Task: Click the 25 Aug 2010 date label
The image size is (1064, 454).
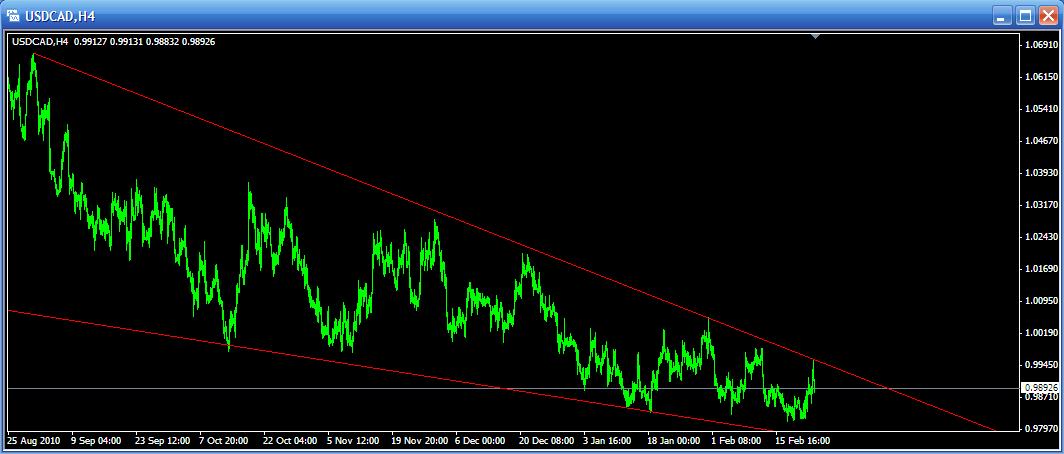Action: pos(35,440)
